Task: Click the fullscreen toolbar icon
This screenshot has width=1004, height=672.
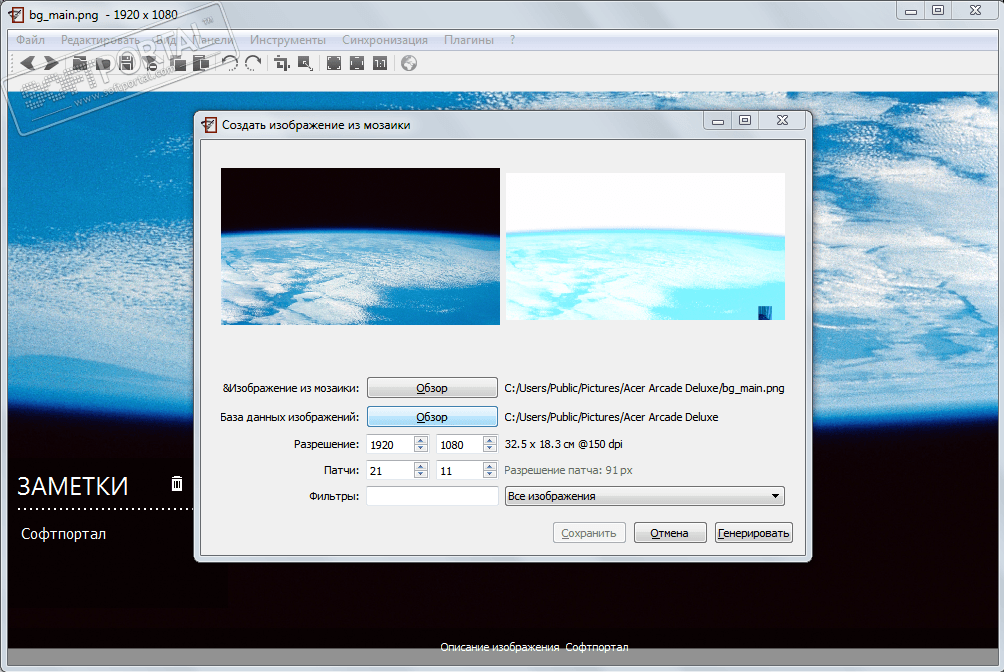Action: click(334, 63)
